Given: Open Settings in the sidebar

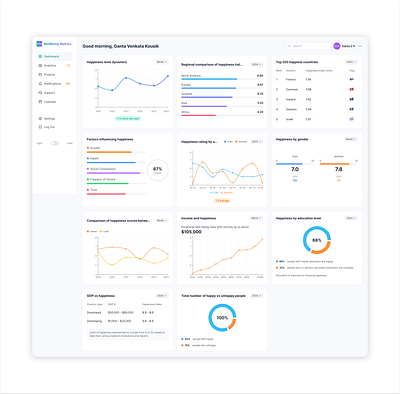Looking at the screenshot, I should (x=54, y=119).
